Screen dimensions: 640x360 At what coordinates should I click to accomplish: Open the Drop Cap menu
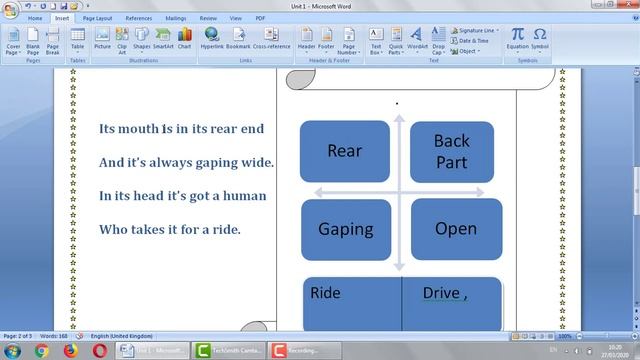(438, 41)
